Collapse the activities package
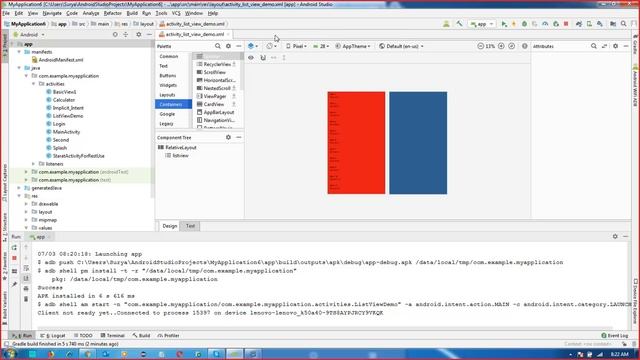This screenshot has height=360, width=640. coord(34,84)
